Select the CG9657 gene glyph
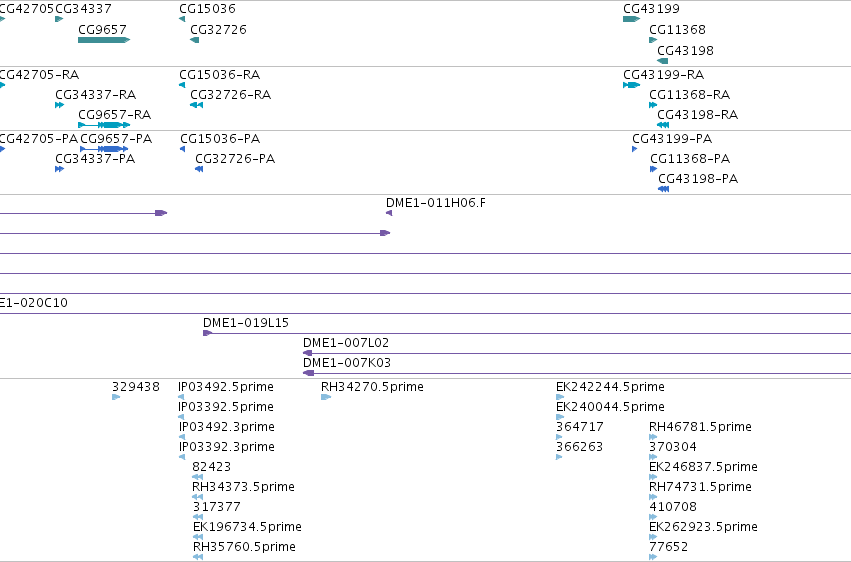 coord(104,40)
